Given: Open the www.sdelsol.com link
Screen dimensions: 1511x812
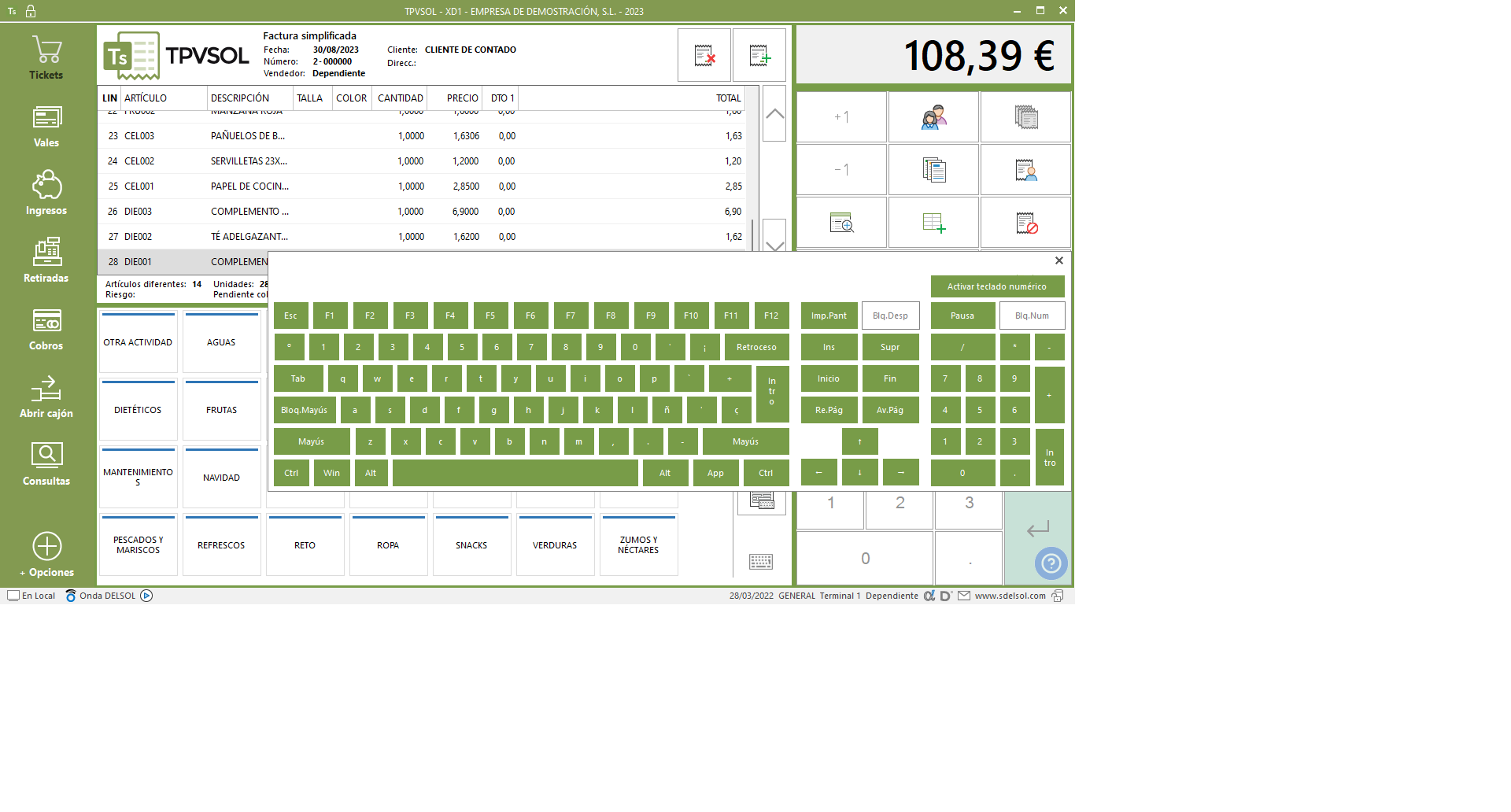Looking at the screenshot, I should click(x=1010, y=596).
